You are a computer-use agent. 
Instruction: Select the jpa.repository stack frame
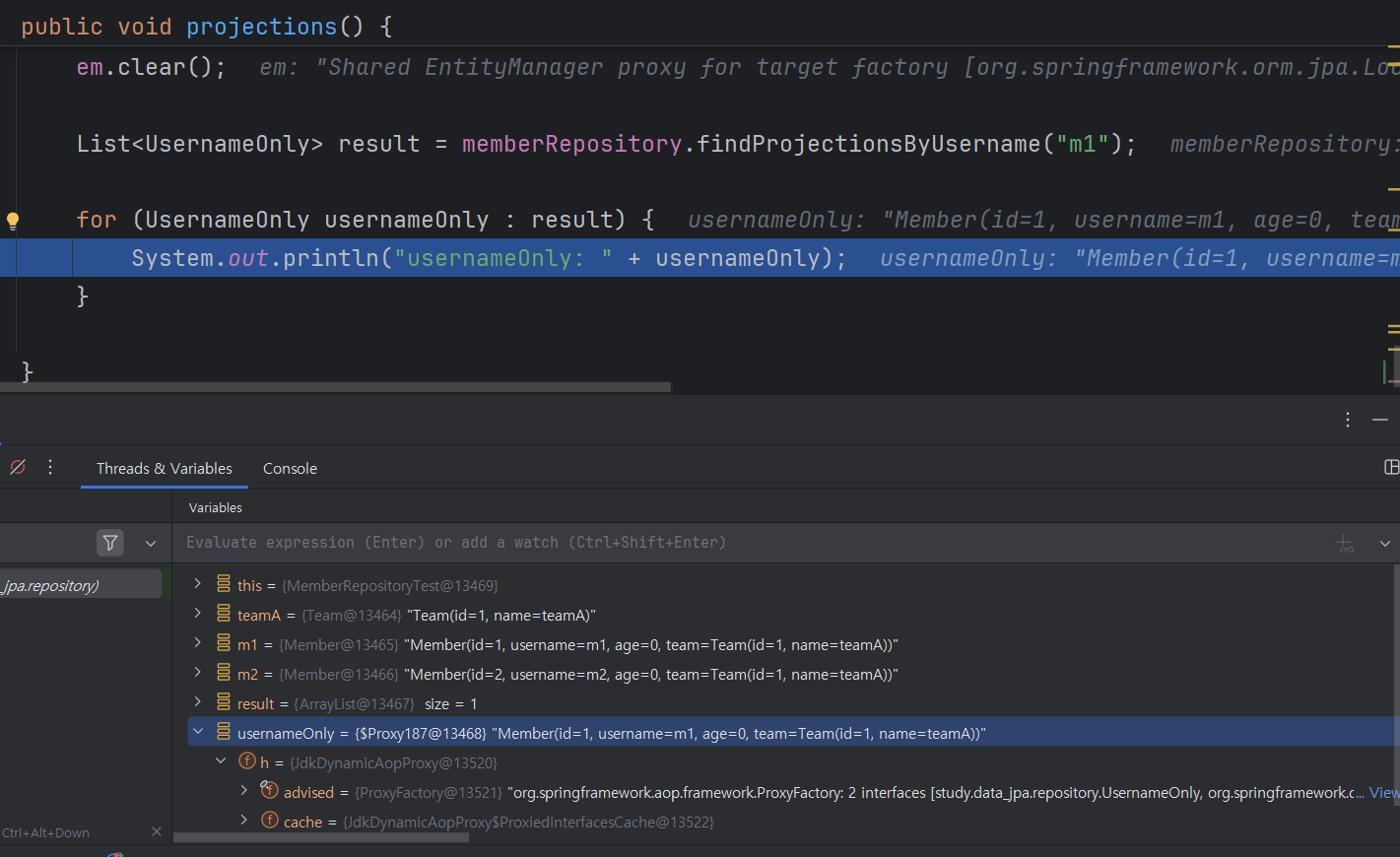point(81,584)
